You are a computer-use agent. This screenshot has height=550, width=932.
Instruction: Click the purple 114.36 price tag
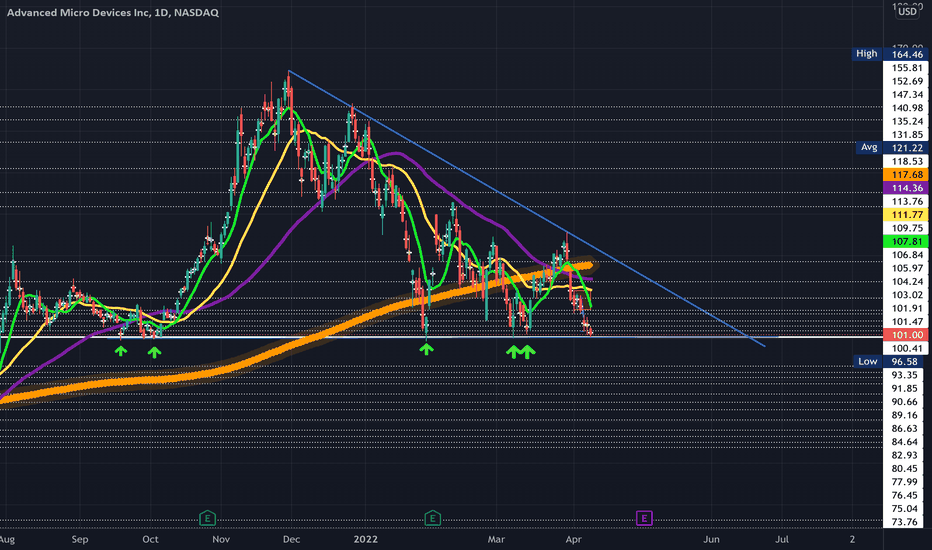[906, 188]
